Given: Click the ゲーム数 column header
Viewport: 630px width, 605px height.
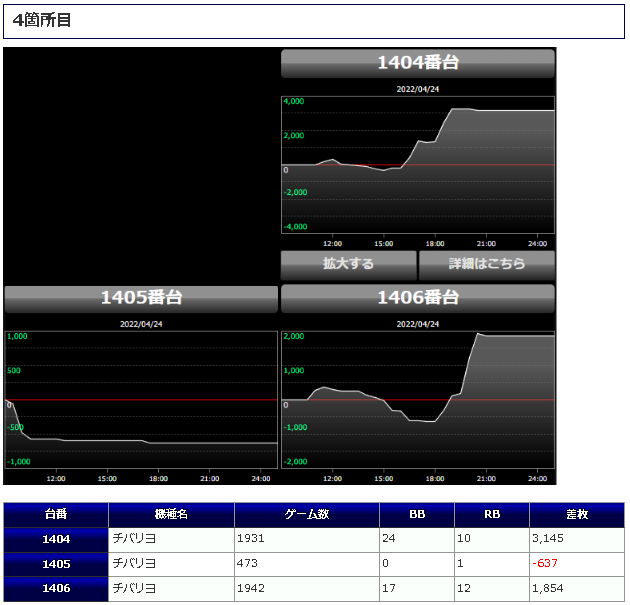Looking at the screenshot, I should (x=307, y=515).
